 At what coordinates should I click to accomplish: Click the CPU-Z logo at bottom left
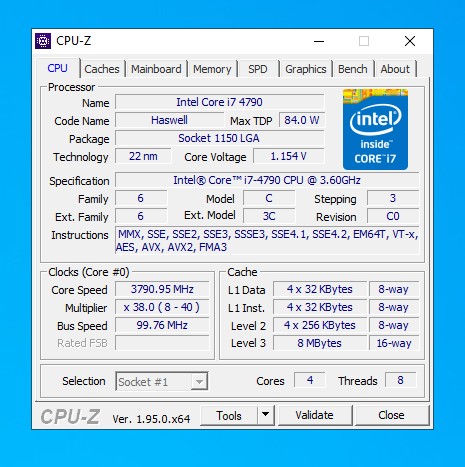pos(70,417)
